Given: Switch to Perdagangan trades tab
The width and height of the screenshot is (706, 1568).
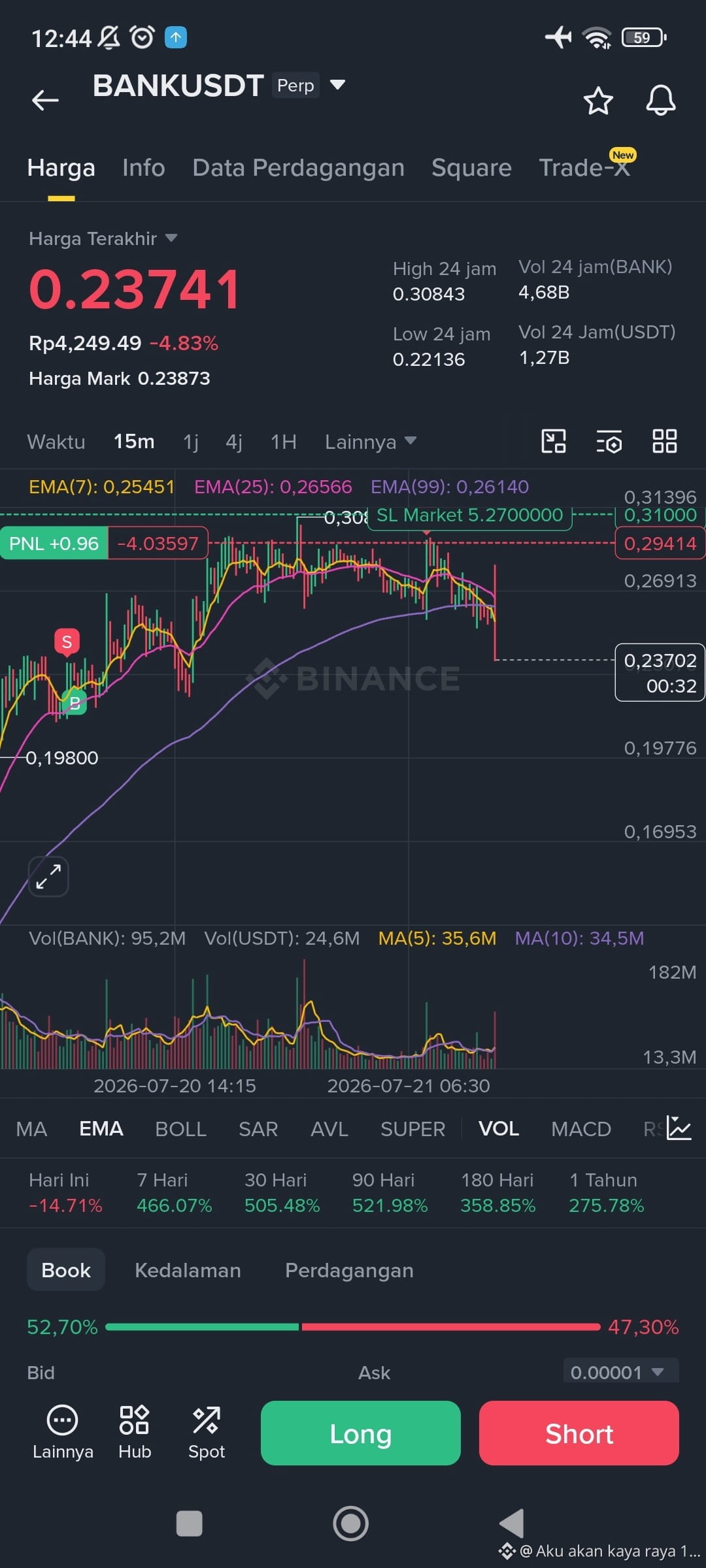Looking at the screenshot, I should pos(349,1270).
